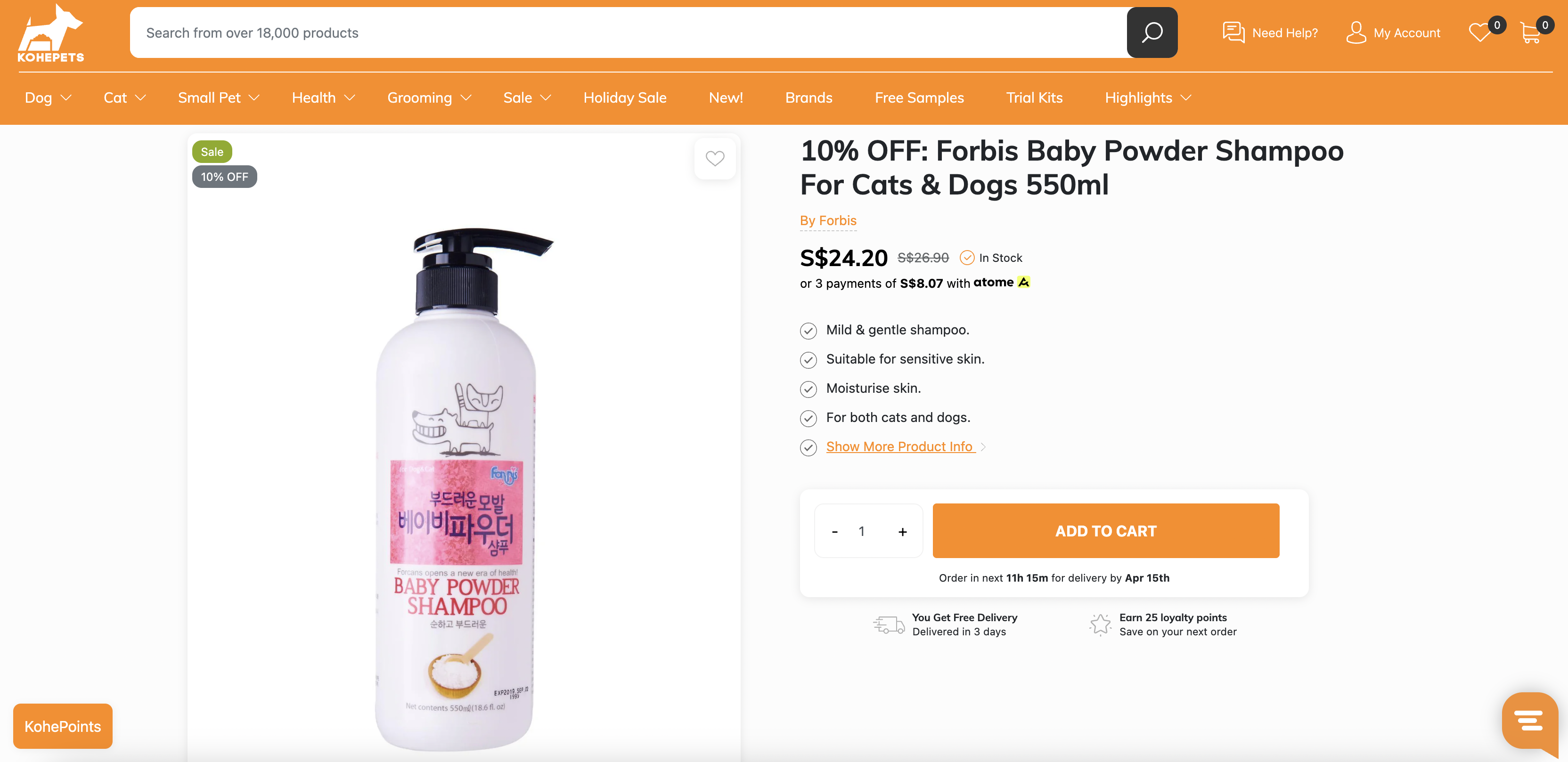Click the atome payment logo
The width and height of the screenshot is (1568, 762).
click(1001, 283)
